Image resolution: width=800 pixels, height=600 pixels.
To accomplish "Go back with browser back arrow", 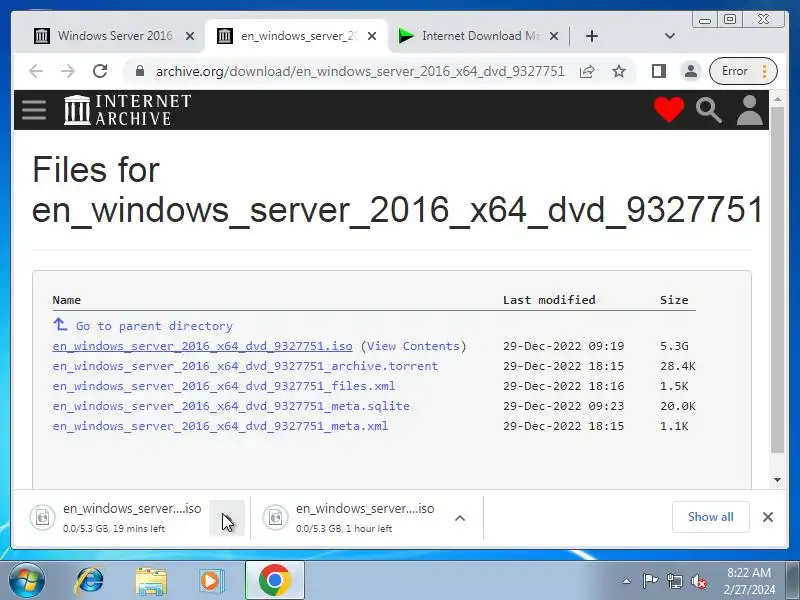I will point(36,71).
